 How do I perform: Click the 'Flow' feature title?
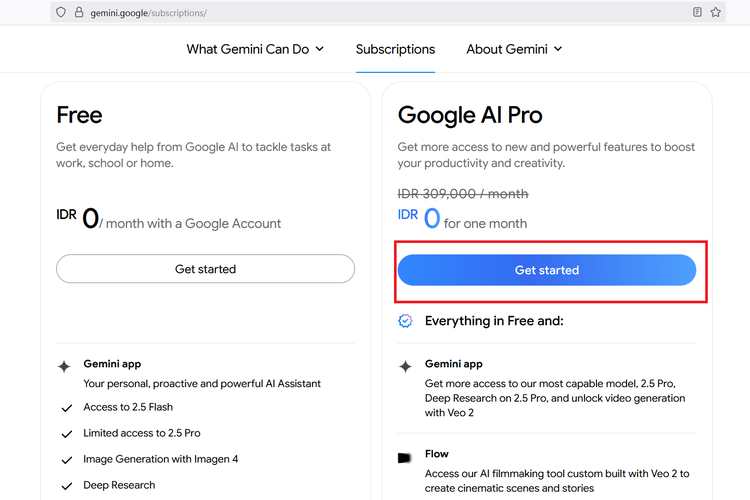tap(437, 454)
